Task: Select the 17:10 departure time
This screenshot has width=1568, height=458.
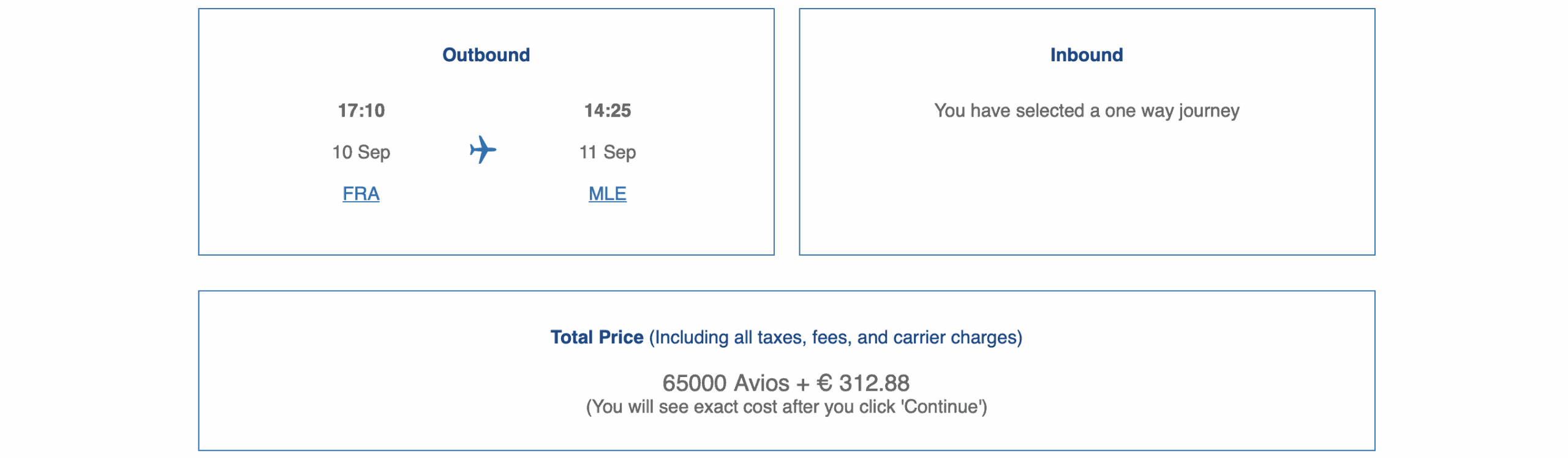Action: point(361,110)
